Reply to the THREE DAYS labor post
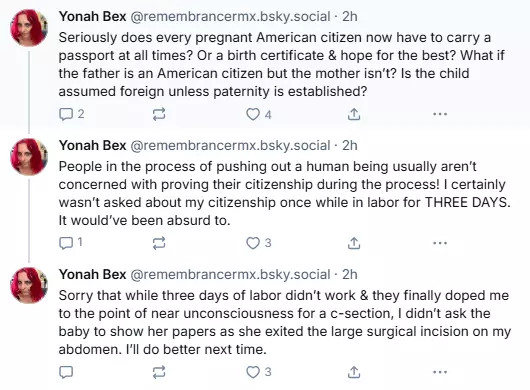Image resolution: width=530 pixels, height=390 pixels. (71, 243)
